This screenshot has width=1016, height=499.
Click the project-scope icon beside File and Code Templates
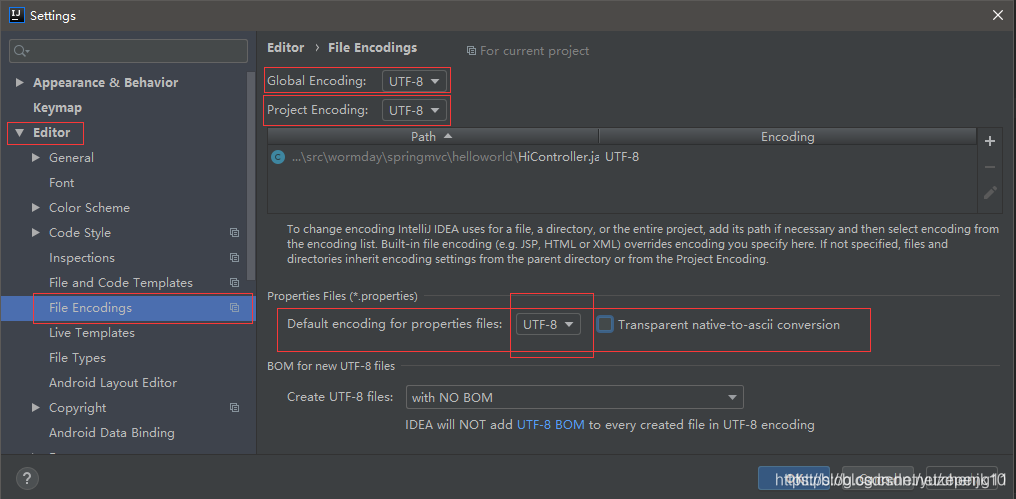[235, 283]
